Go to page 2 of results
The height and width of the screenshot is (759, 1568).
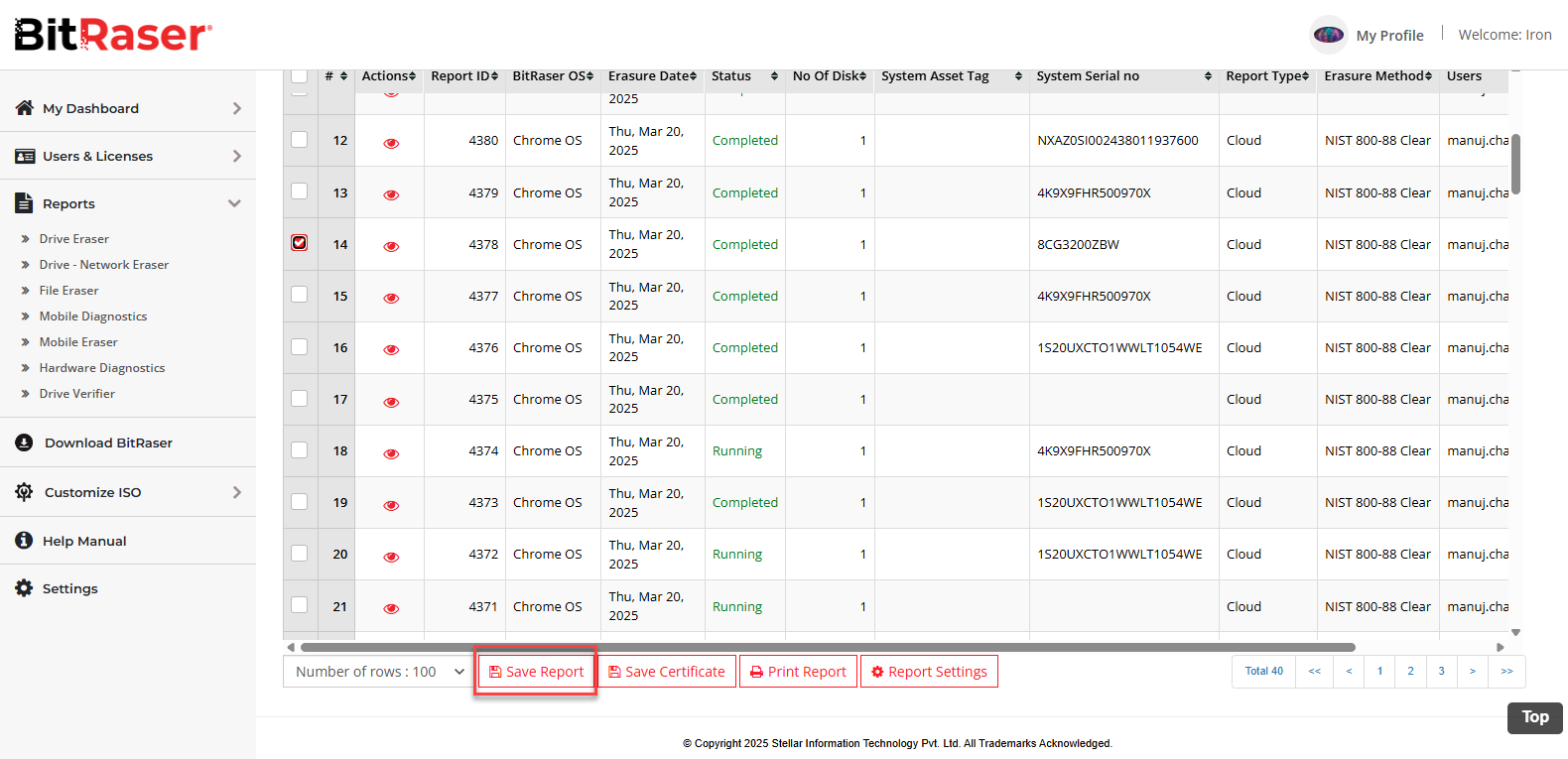[x=1410, y=672]
